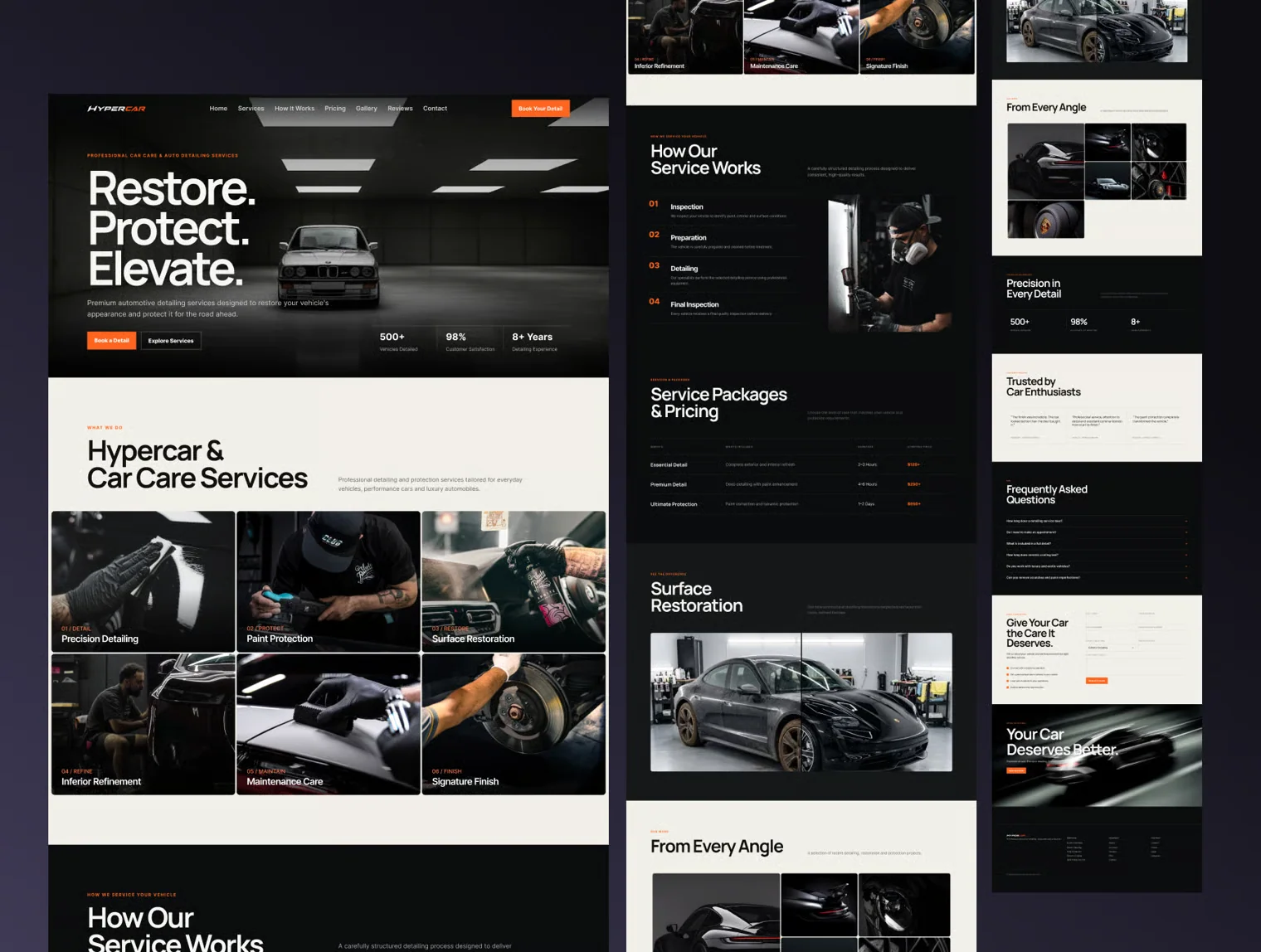Image resolution: width=1261 pixels, height=952 pixels.
Task: Navigate to Gallery in the top menu
Action: 367,109
